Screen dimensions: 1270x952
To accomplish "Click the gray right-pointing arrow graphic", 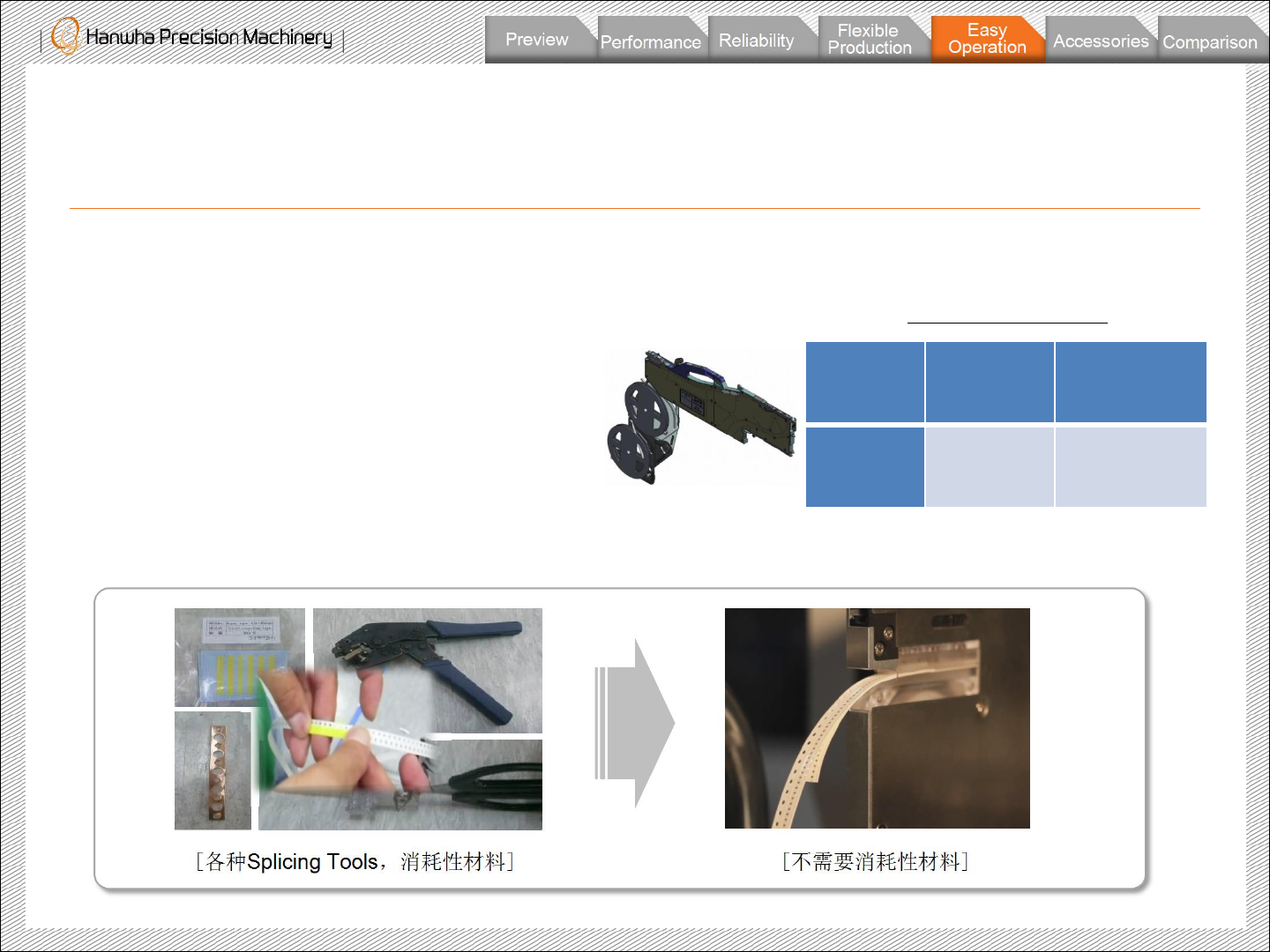I will [x=635, y=723].
